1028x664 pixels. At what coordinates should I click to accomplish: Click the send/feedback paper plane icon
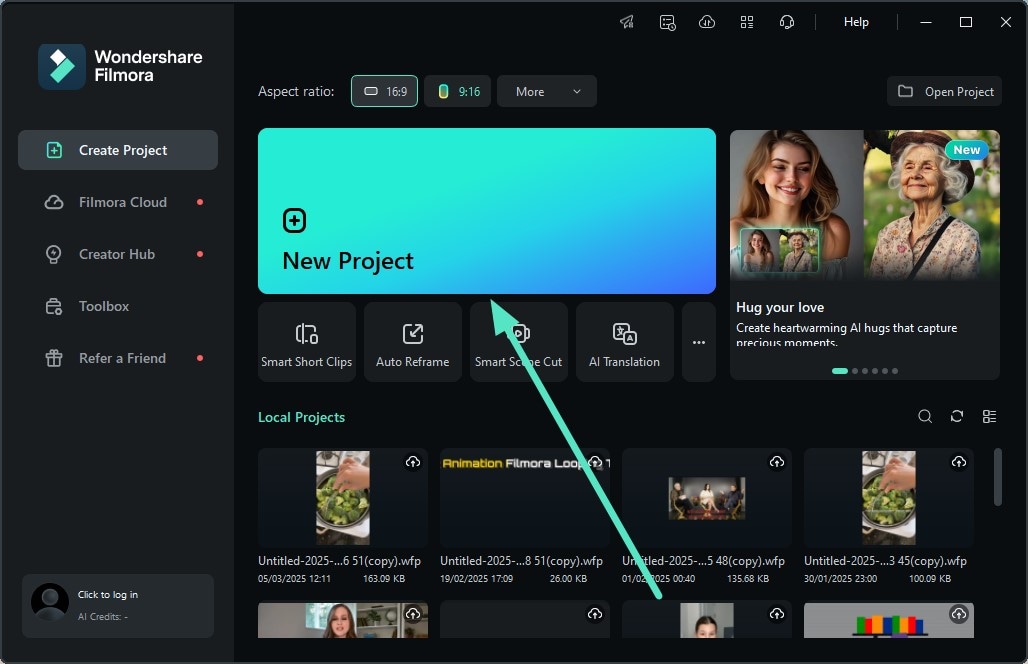[627, 22]
